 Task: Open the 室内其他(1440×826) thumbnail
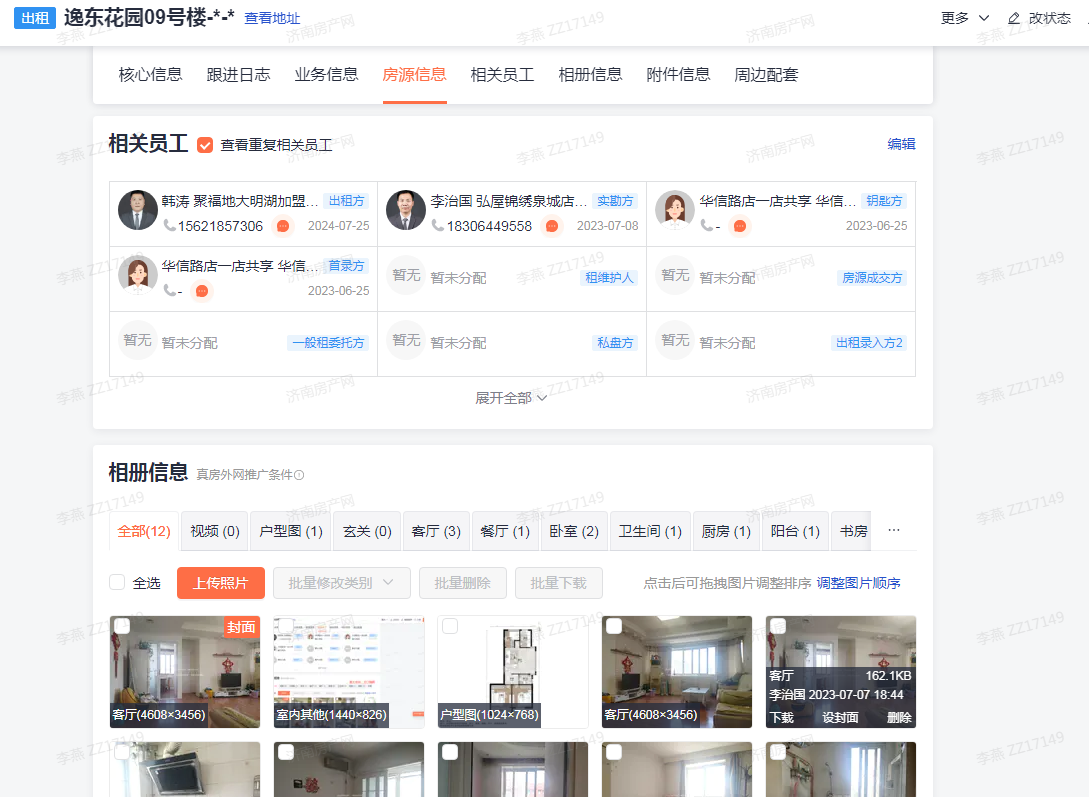(x=349, y=671)
